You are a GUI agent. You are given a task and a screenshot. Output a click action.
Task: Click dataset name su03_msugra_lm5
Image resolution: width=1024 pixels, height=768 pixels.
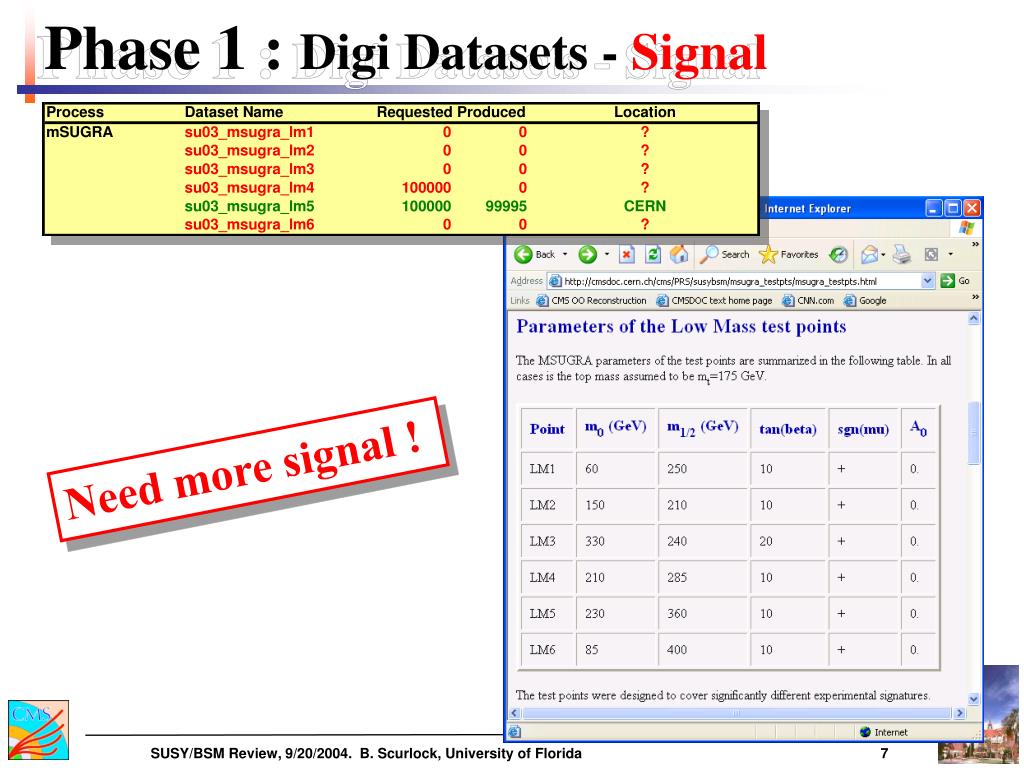249,206
